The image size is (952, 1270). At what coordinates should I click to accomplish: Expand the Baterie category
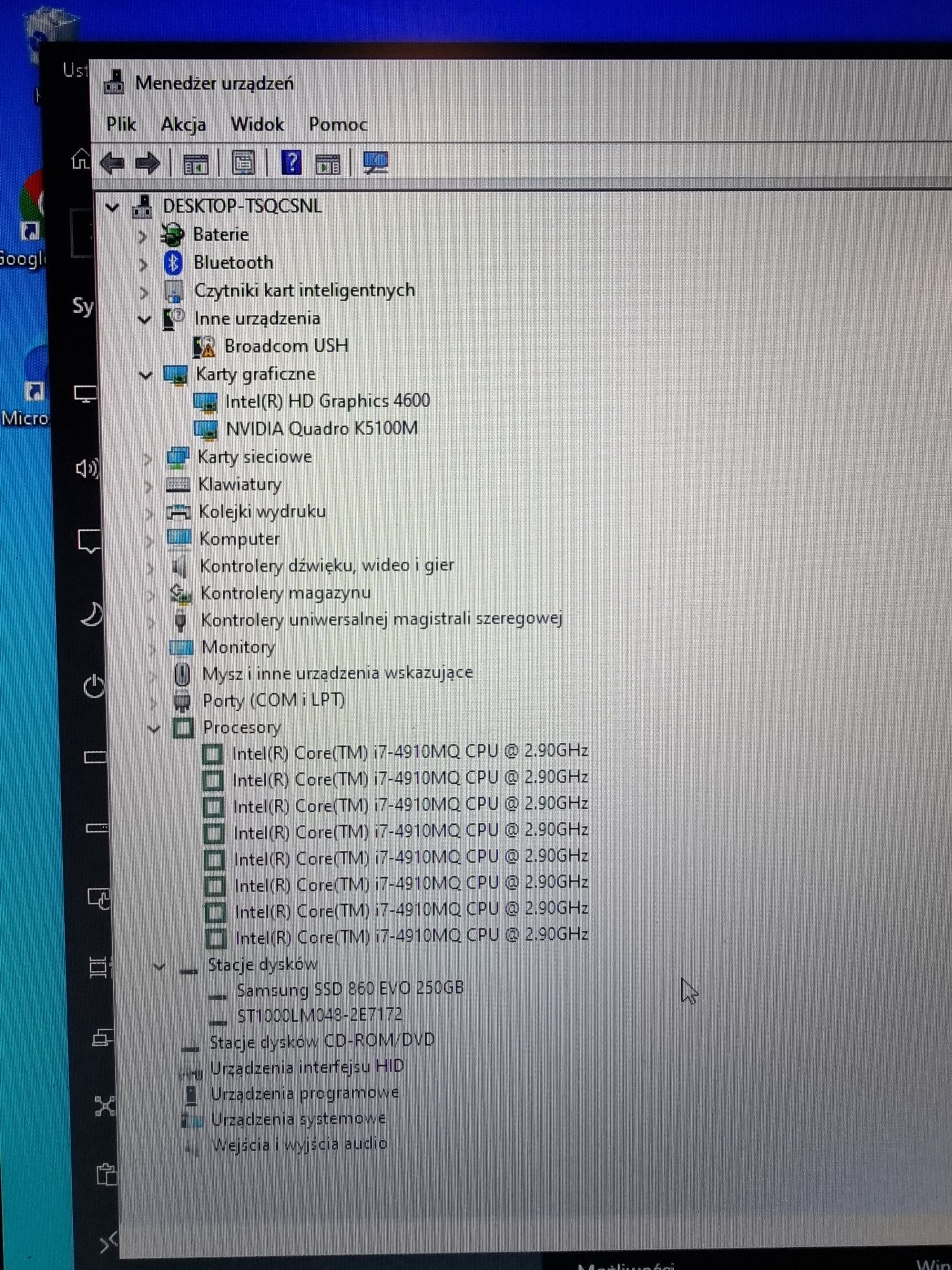pyautogui.click(x=143, y=236)
